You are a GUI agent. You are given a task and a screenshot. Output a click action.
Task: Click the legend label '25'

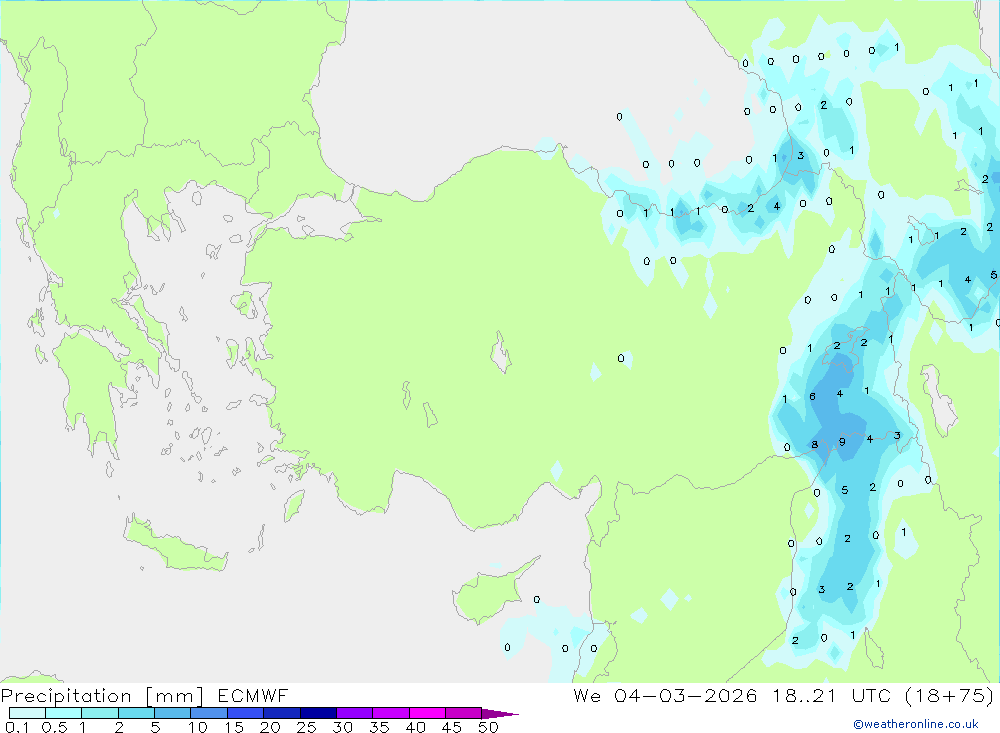306,727
